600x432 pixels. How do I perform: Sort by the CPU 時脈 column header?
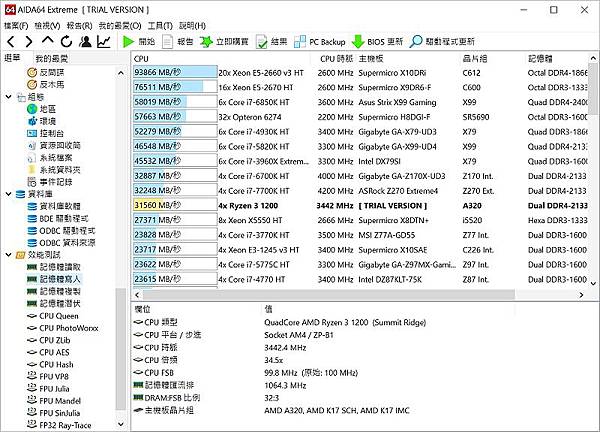click(x=336, y=59)
